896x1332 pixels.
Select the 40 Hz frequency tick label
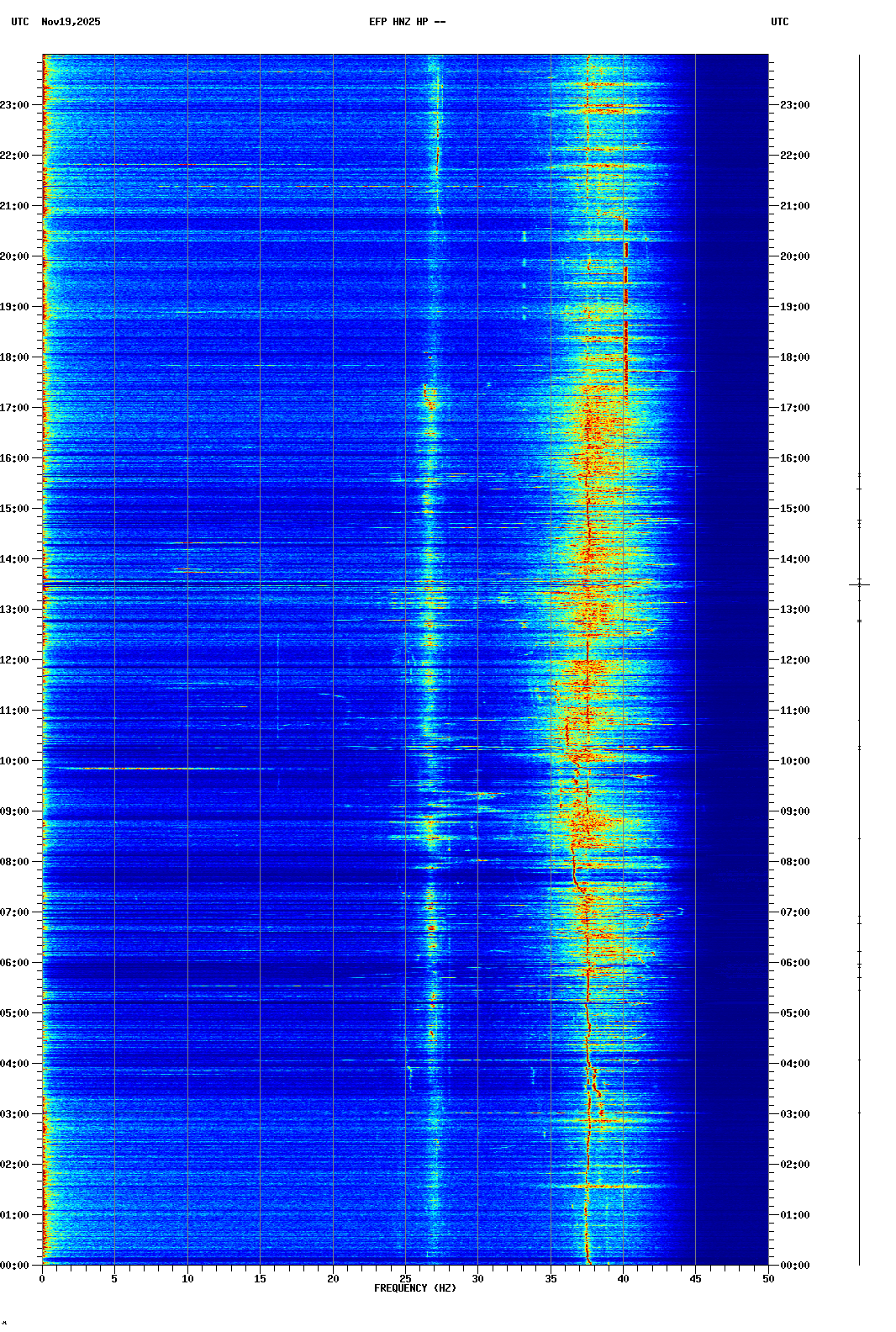(623, 1279)
